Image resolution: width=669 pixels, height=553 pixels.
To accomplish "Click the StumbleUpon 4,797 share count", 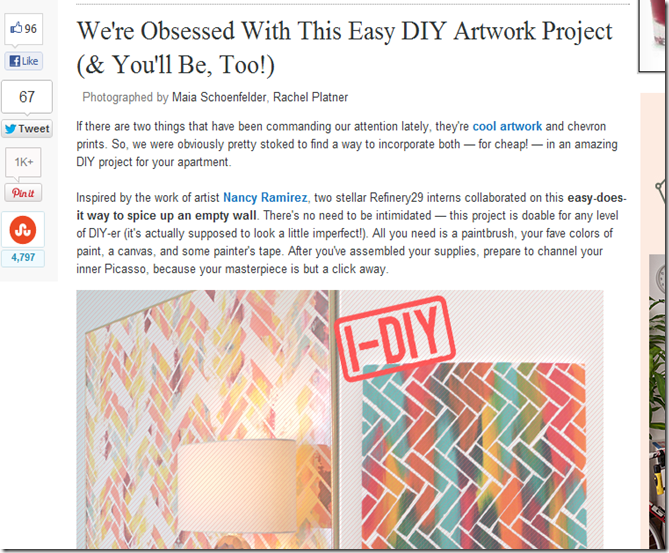I will point(23,258).
